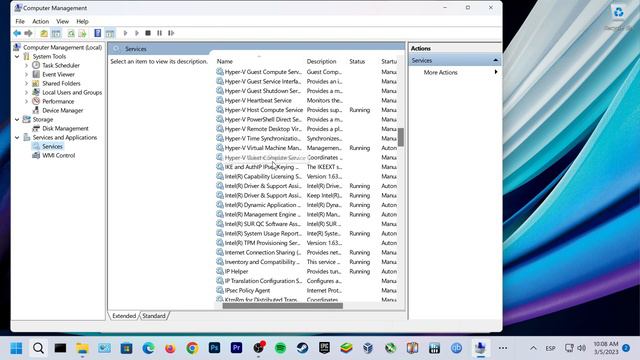Viewport: 640px width, 360px height.
Task: Collapse Services and Applications node
Action: (x=17, y=138)
